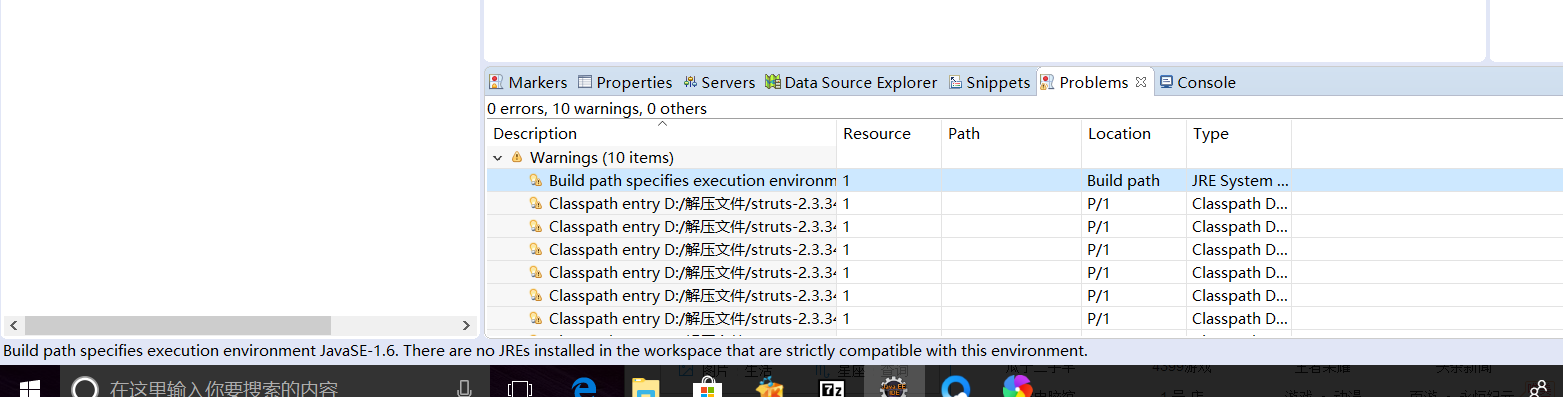
Task: Open the Servers view tab
Action: click(x=719, y=82)
